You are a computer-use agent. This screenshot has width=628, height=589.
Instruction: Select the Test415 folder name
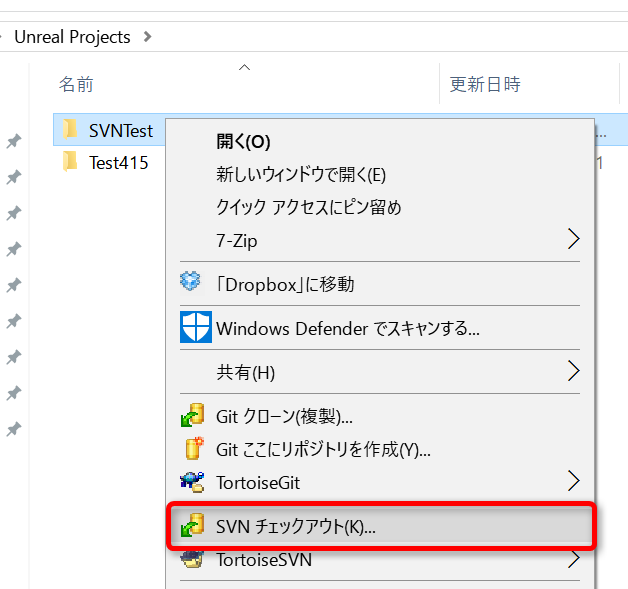(119, 163)
